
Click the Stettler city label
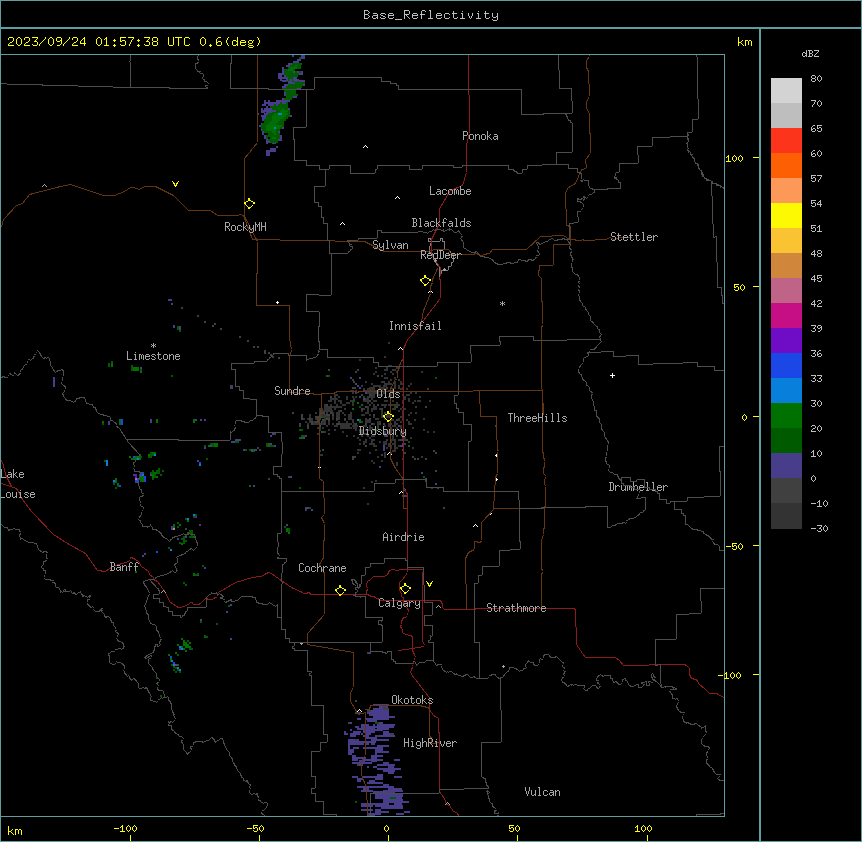[x=634, y=237]
